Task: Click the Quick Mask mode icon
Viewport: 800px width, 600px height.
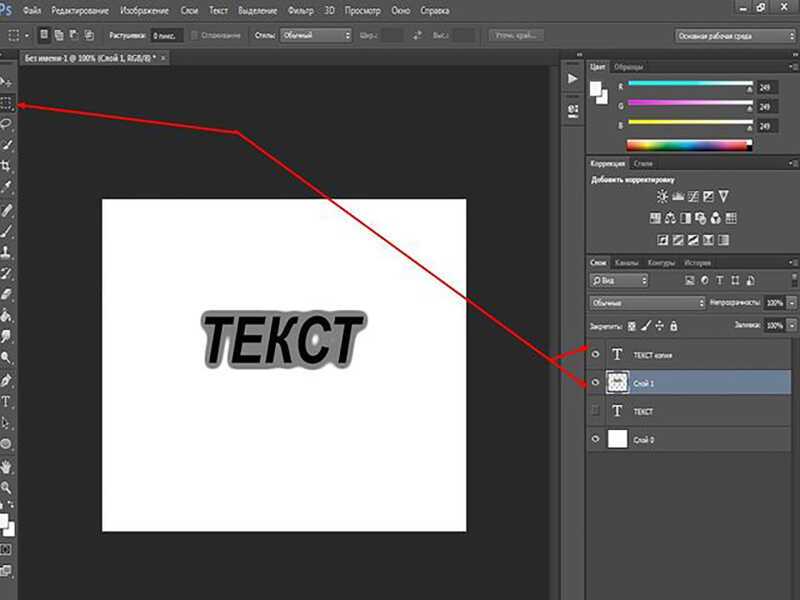Action: click(x=6, y=549)
